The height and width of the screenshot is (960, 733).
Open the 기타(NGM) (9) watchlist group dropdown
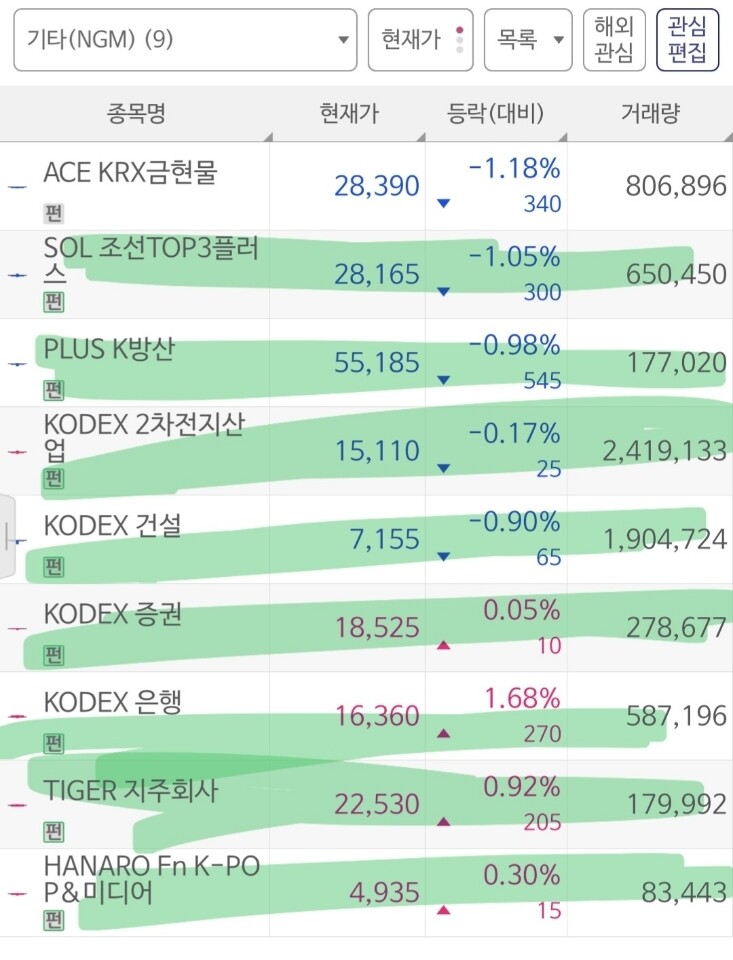(x=185, y=40)
